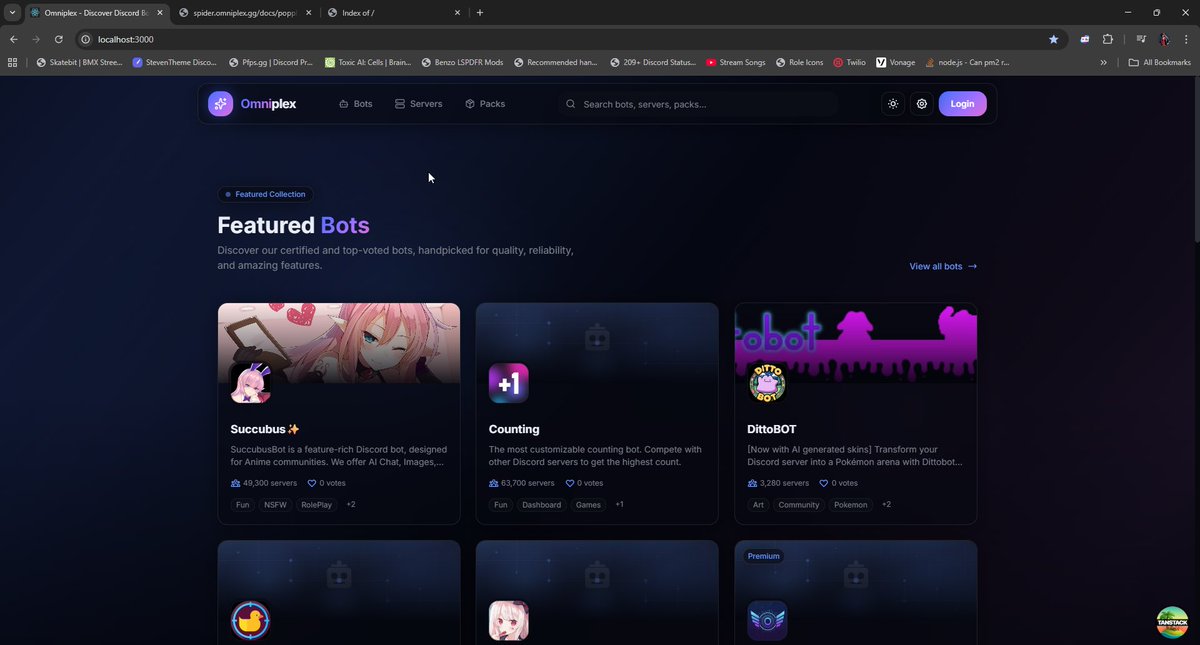1200x645 pixels.
Task: Click the +2 more tags on Succubus card
Action: (x=351, y=505)
